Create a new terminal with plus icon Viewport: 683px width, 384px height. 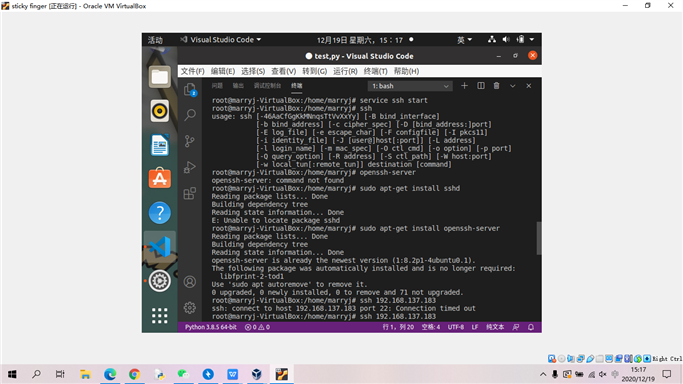pyautogui.click(x=464, y=86)
